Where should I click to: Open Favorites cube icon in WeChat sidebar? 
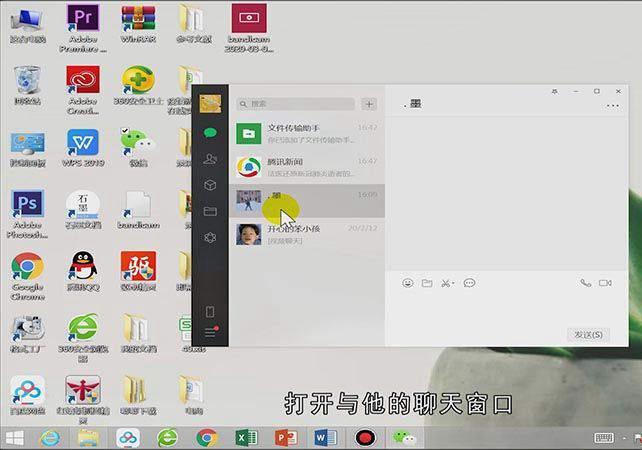point(210,185)
